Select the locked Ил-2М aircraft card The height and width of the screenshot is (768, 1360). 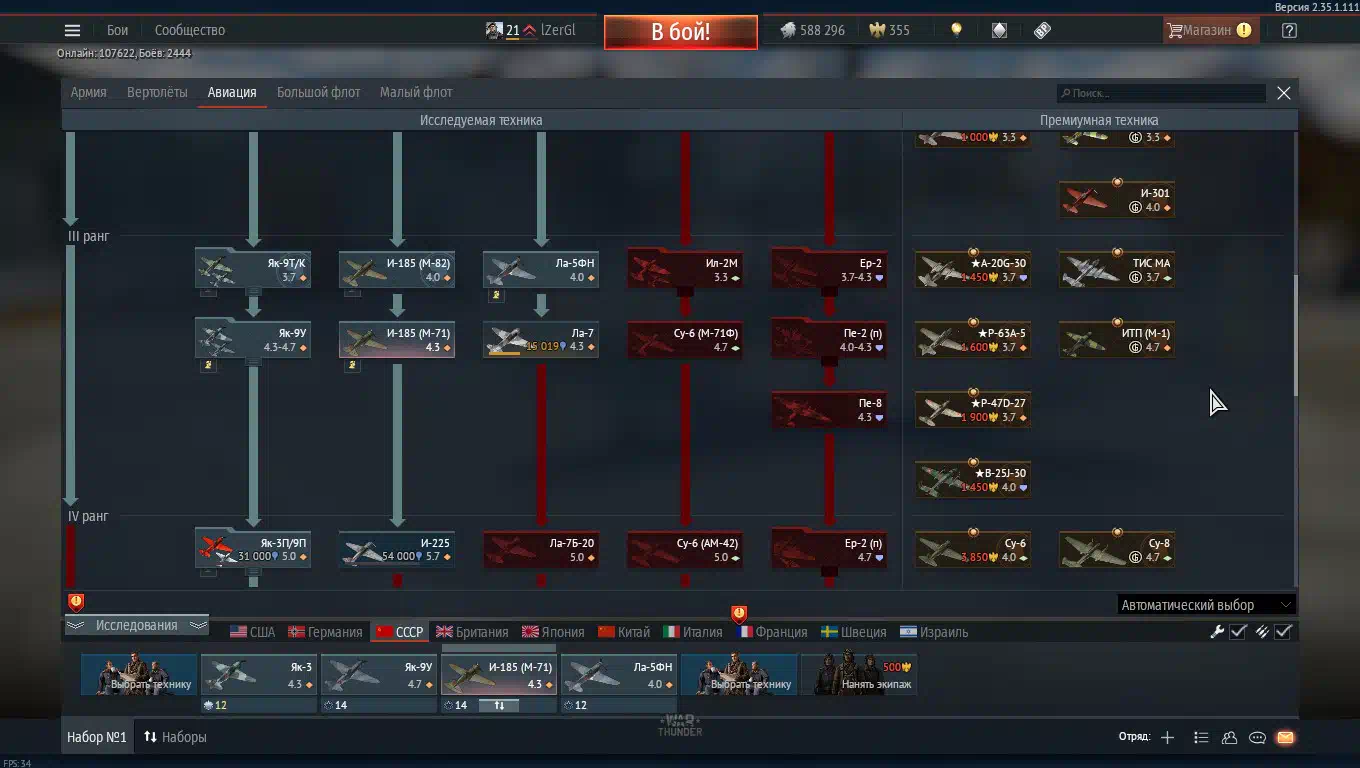[x=685, y=270]
